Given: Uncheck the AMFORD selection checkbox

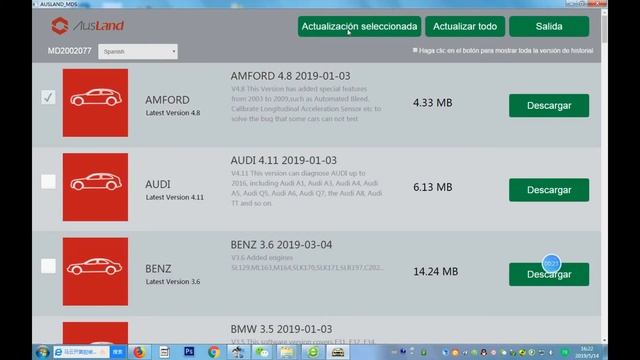Looking at the screenshot, I should (48, 97).
